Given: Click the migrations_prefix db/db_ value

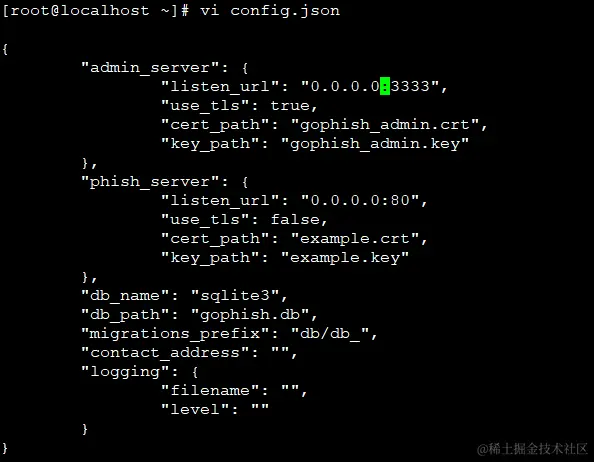Looking at the screenshot, I should tap(330, 333).
